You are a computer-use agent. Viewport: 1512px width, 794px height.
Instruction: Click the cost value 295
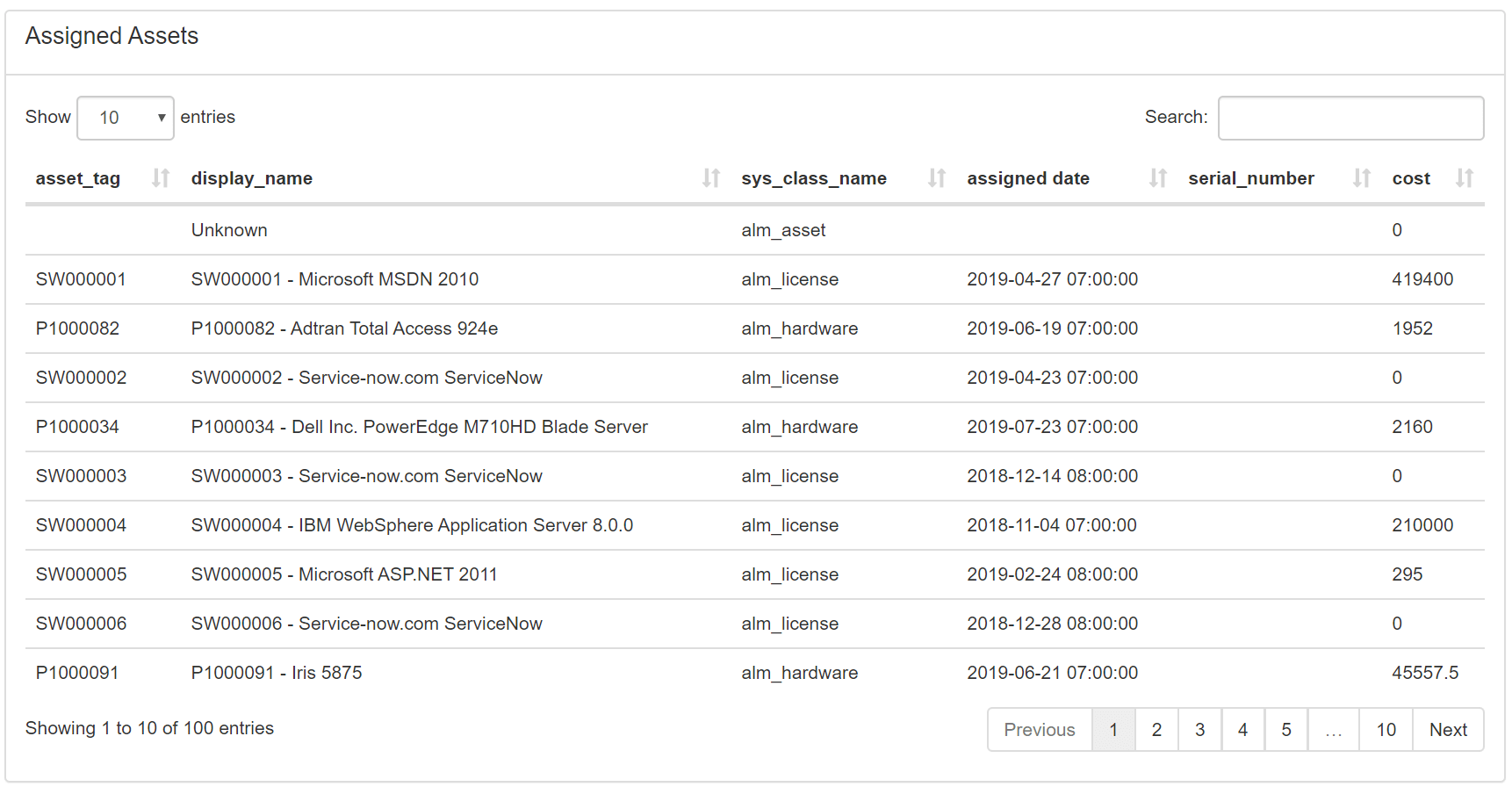1407,574
